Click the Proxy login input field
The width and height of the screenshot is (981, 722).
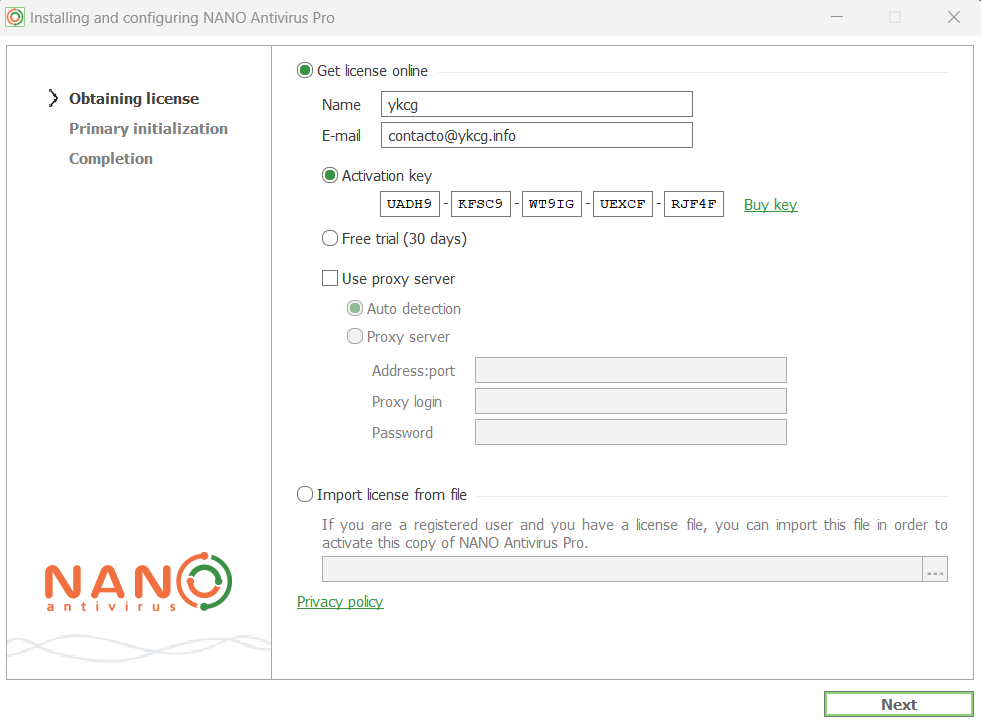pos(631,401)
